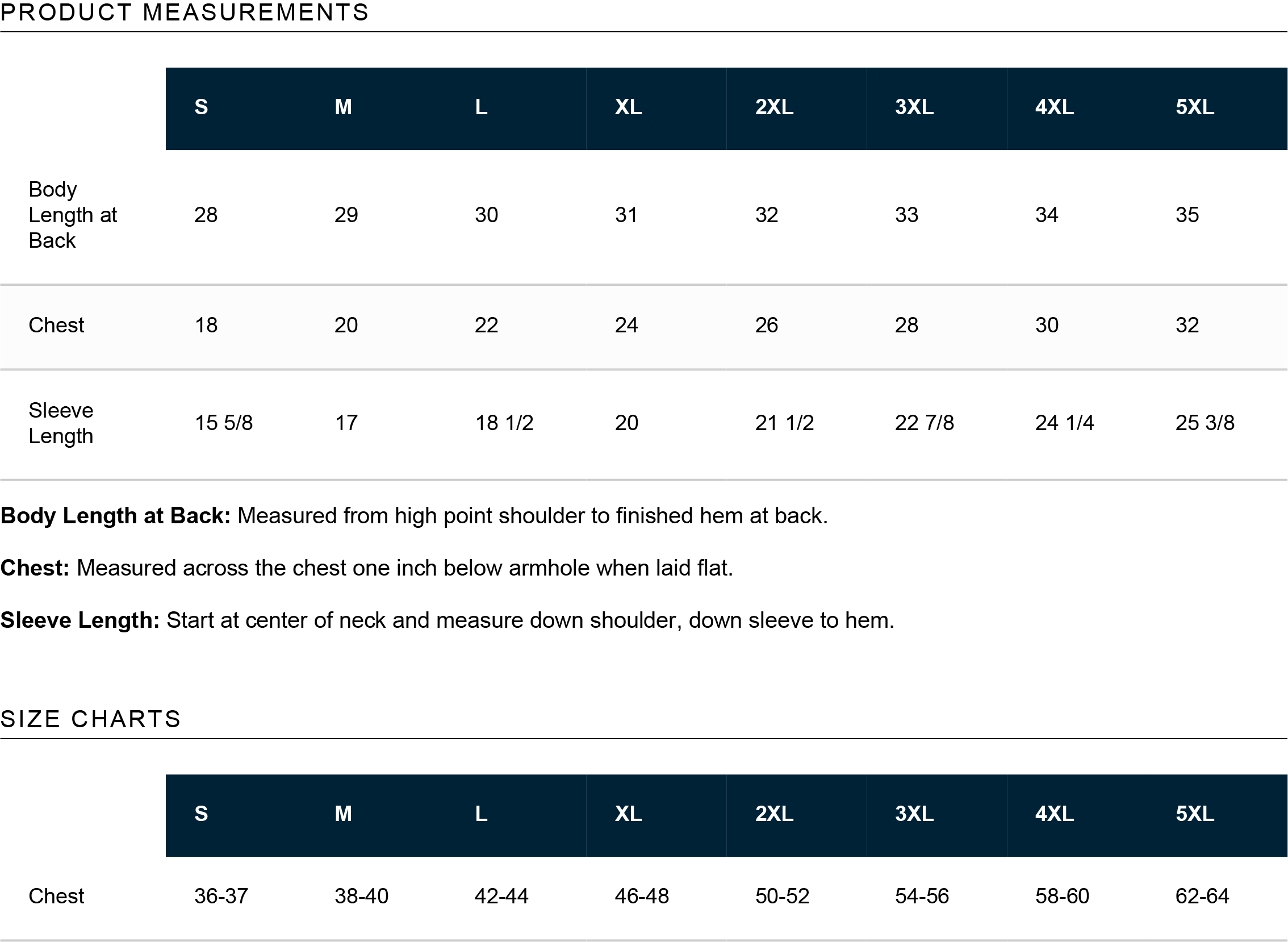The width and height of the screenshot is (1288, 942).
Task: Select the bold Sleeve Length: description label
Action: (80, 620)
